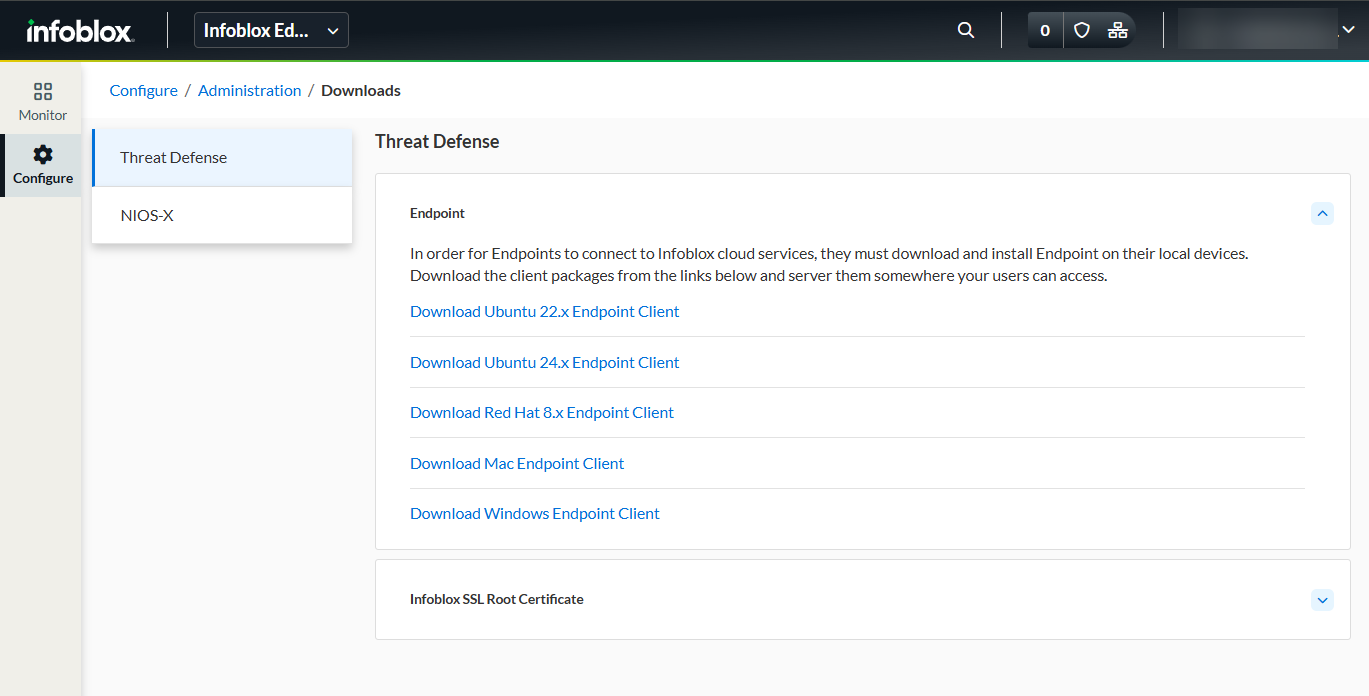Switch to the NIOS-X tab

pyautogui.click(x=222, y=215)
